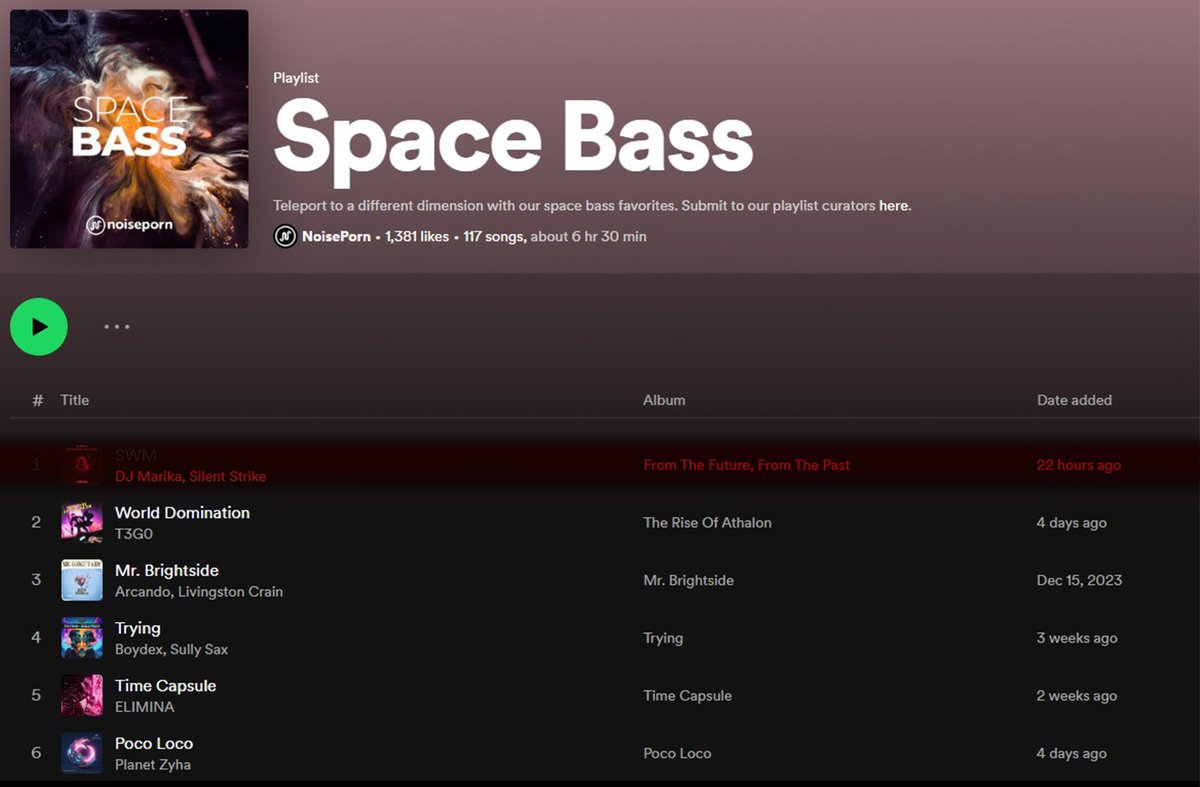Screen dimensions: 1200x787
Task: Click the '1,381 likes' text
Action: point(417,237)
